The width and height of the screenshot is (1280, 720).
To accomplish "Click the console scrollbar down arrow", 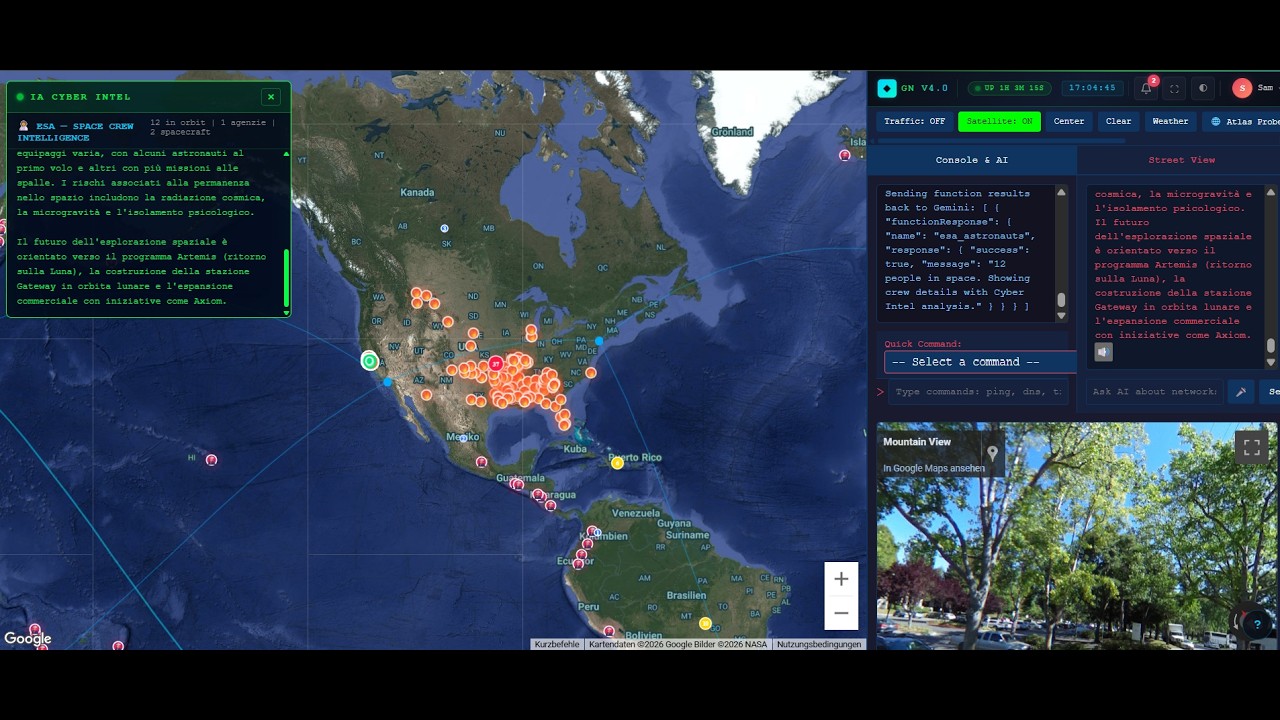I will pos(1061,315).
